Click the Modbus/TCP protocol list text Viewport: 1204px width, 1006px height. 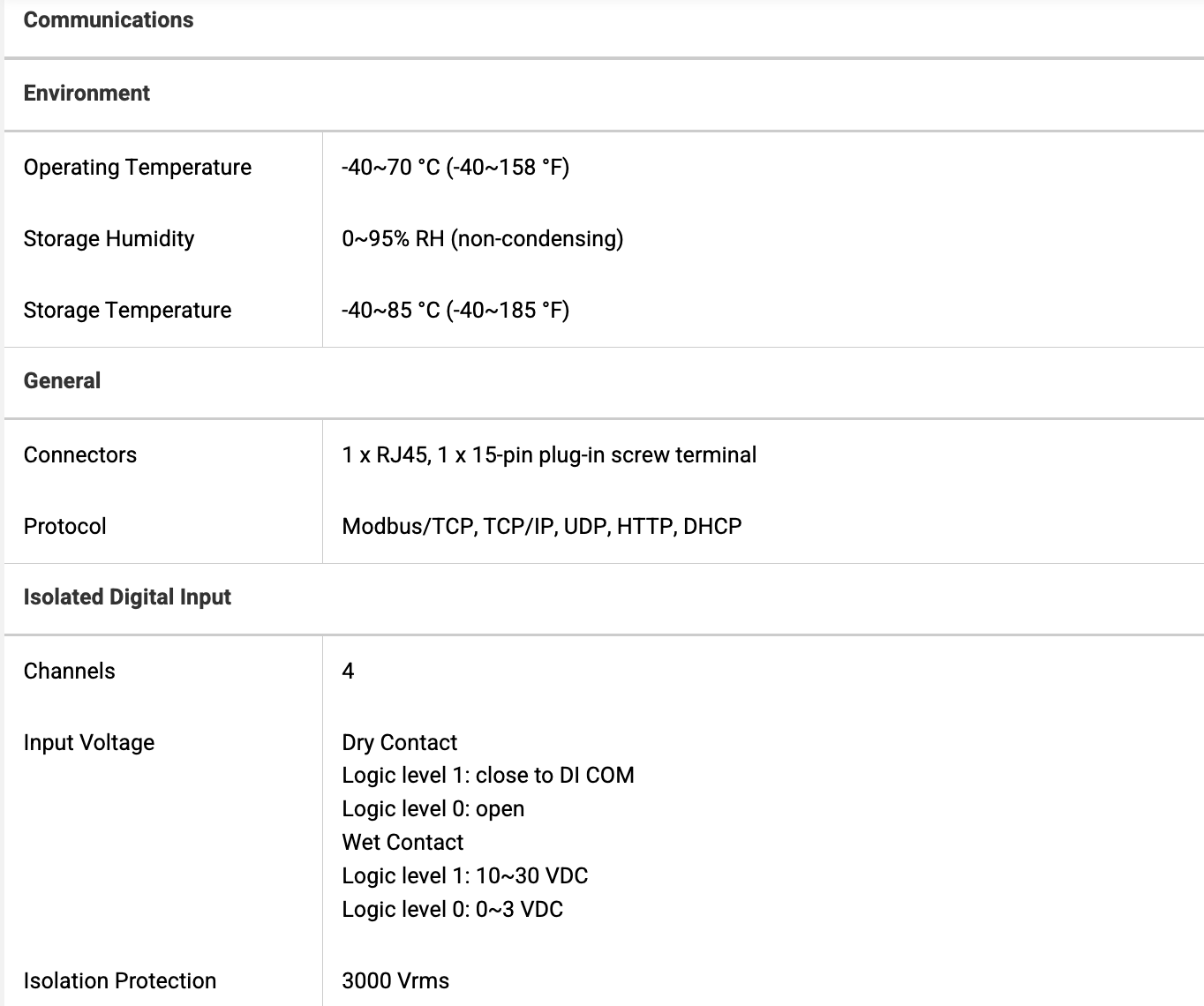[x=542, y=527]
